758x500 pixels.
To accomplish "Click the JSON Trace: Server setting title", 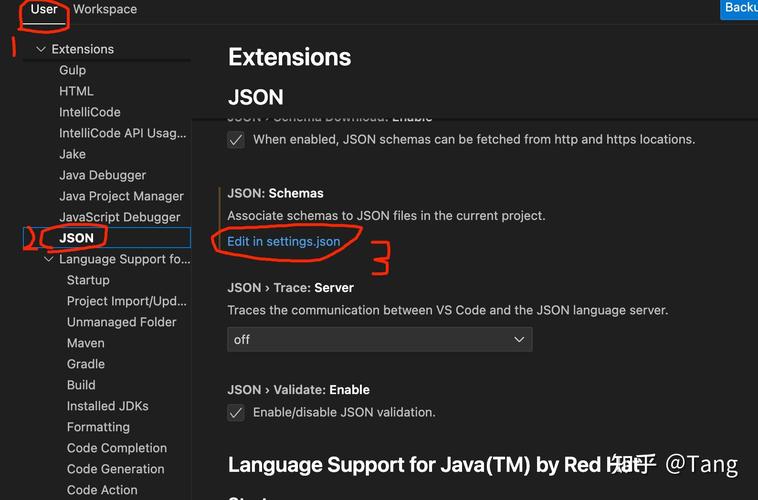I will pos(291,288).
